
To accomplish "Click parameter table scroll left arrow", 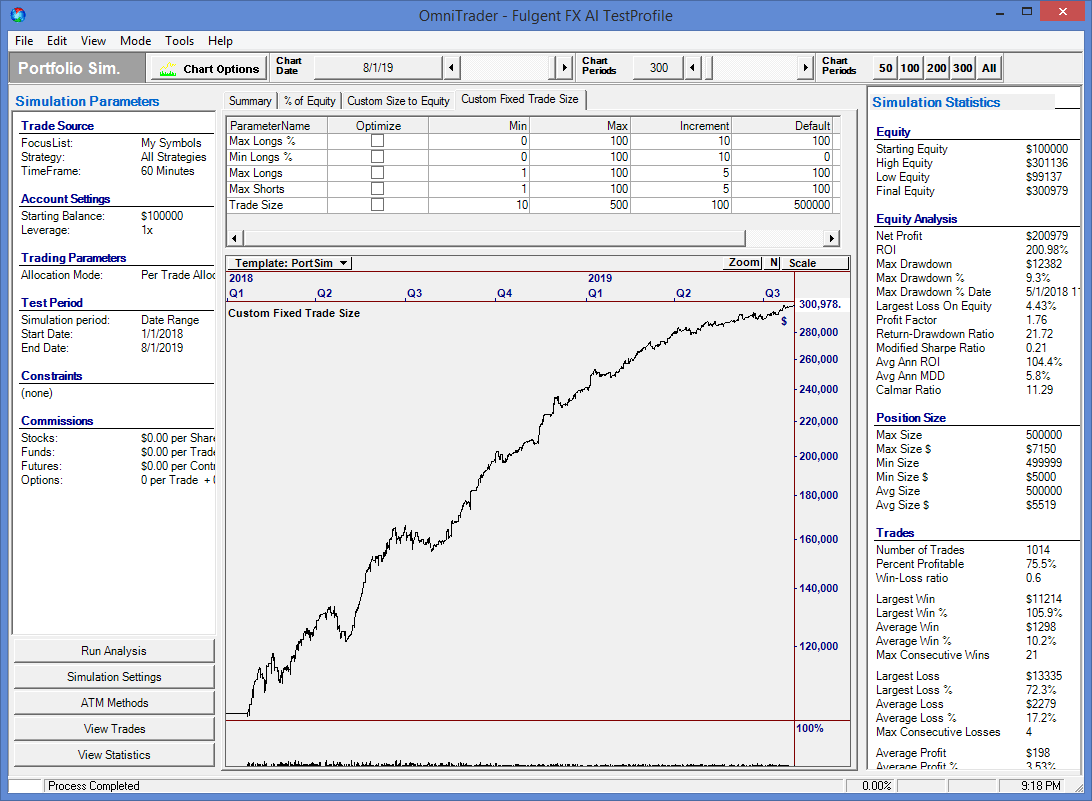I will [x=234, y=238].
